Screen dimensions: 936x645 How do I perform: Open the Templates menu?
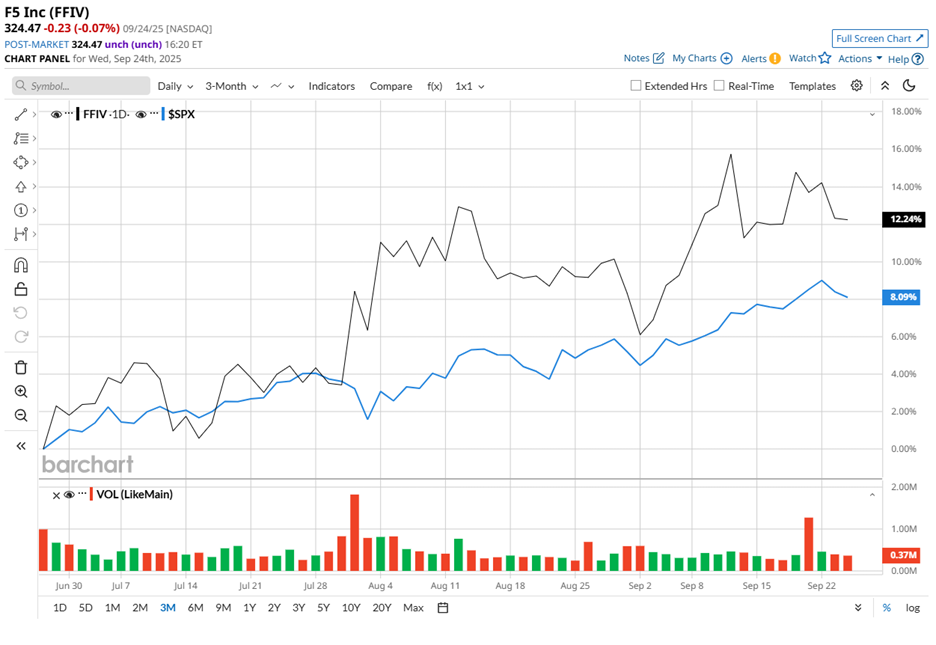point(812,86)
